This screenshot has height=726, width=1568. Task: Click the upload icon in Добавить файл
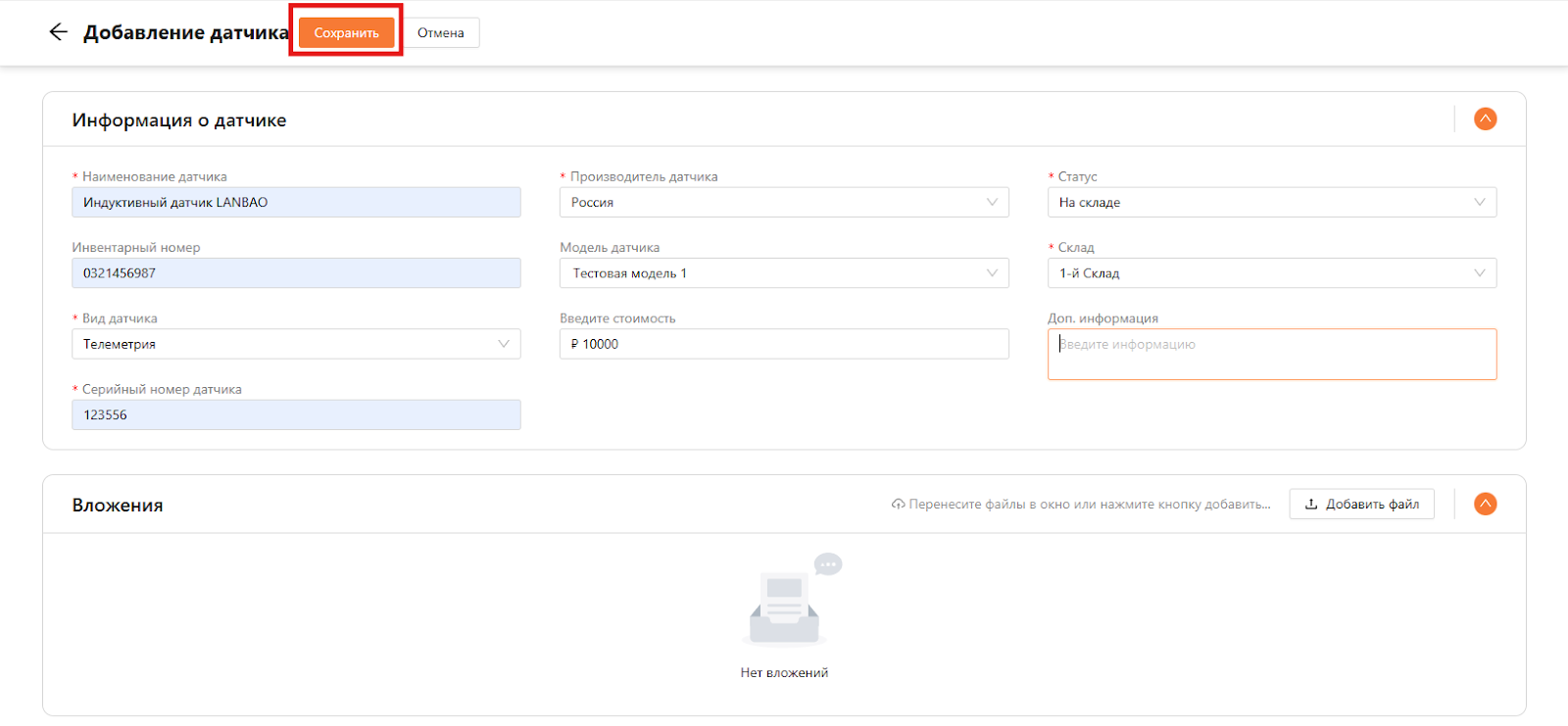point(1311,505)
